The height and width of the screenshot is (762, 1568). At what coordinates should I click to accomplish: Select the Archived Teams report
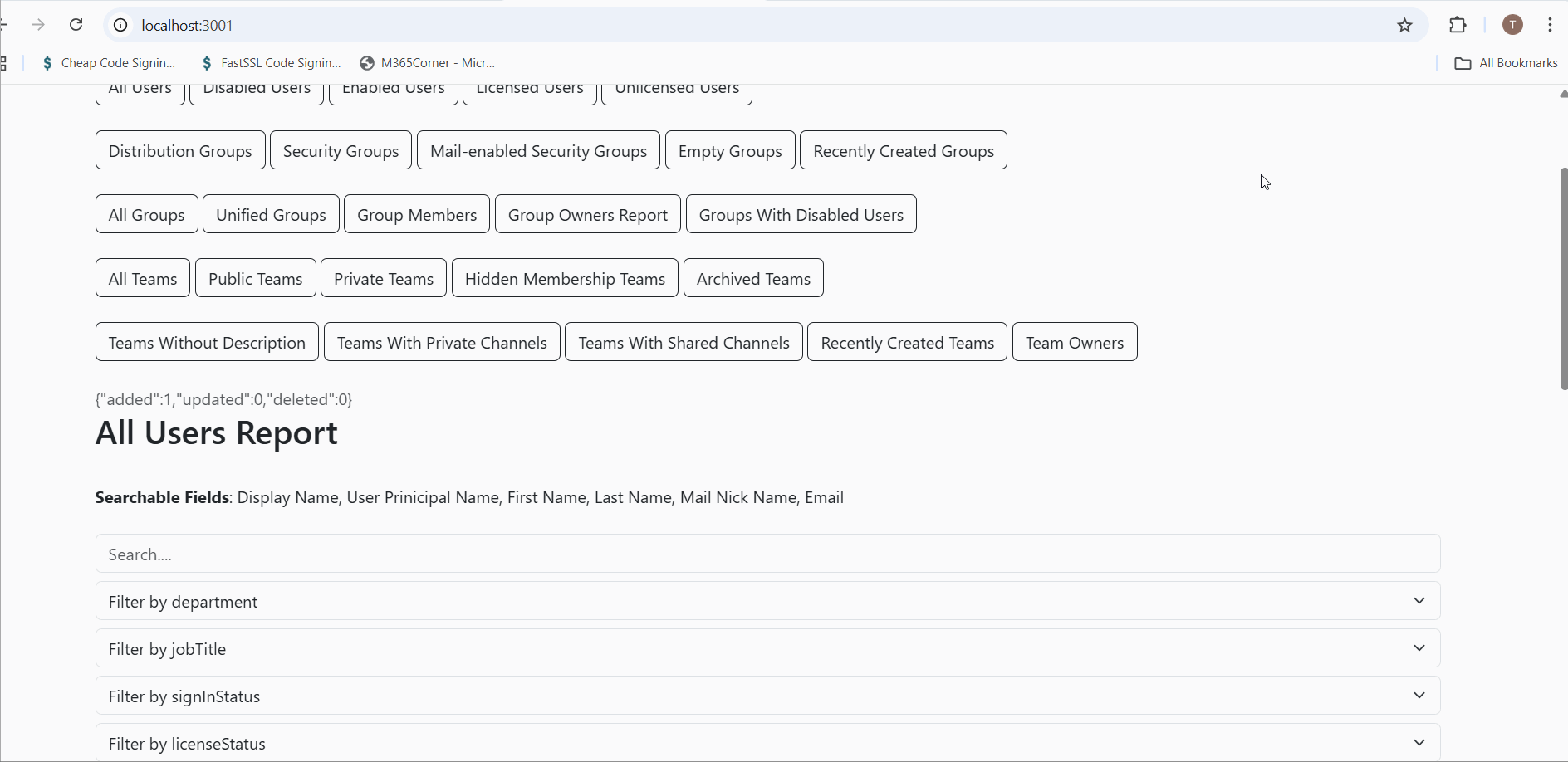[x=753, y=278]
